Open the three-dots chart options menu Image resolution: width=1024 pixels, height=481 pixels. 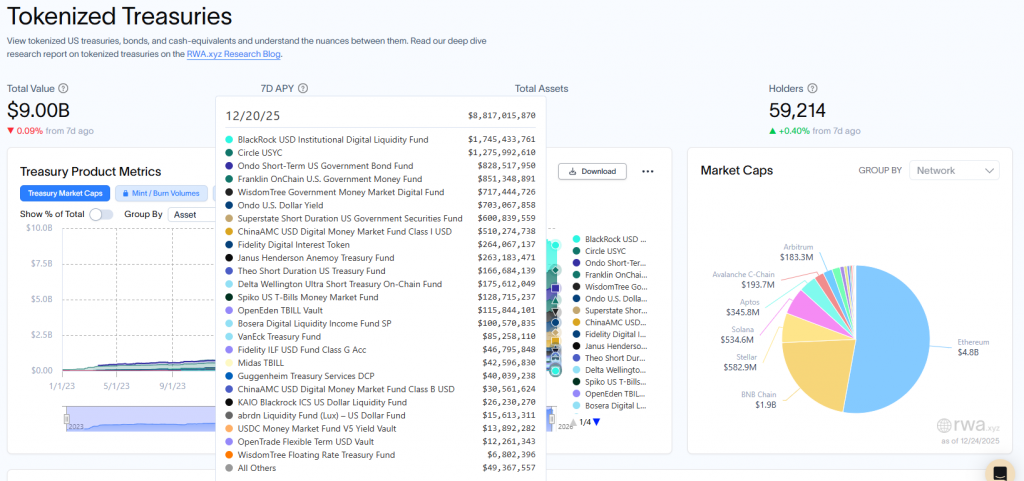coord(647,171)
